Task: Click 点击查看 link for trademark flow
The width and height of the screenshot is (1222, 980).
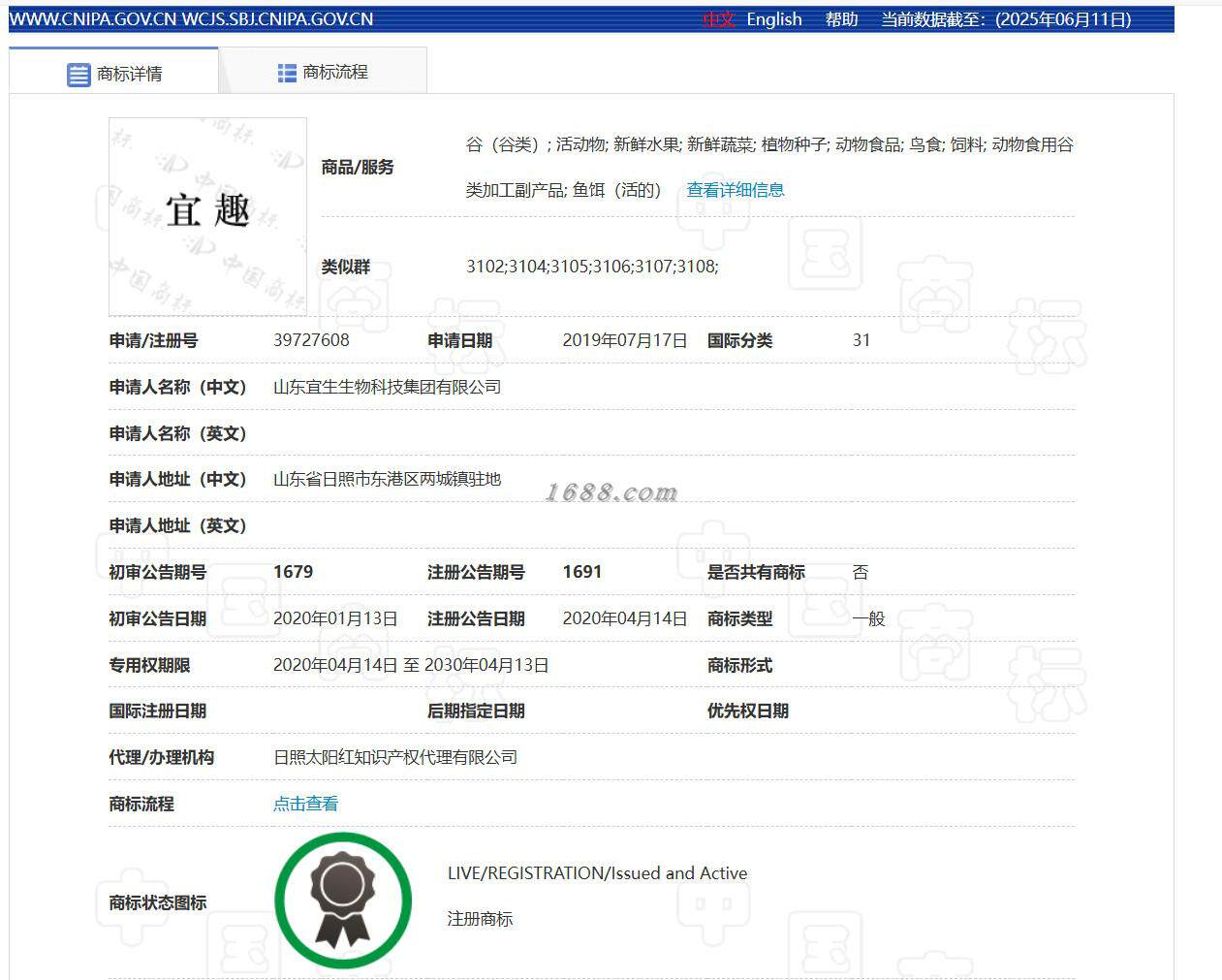Action: [305, 804]
